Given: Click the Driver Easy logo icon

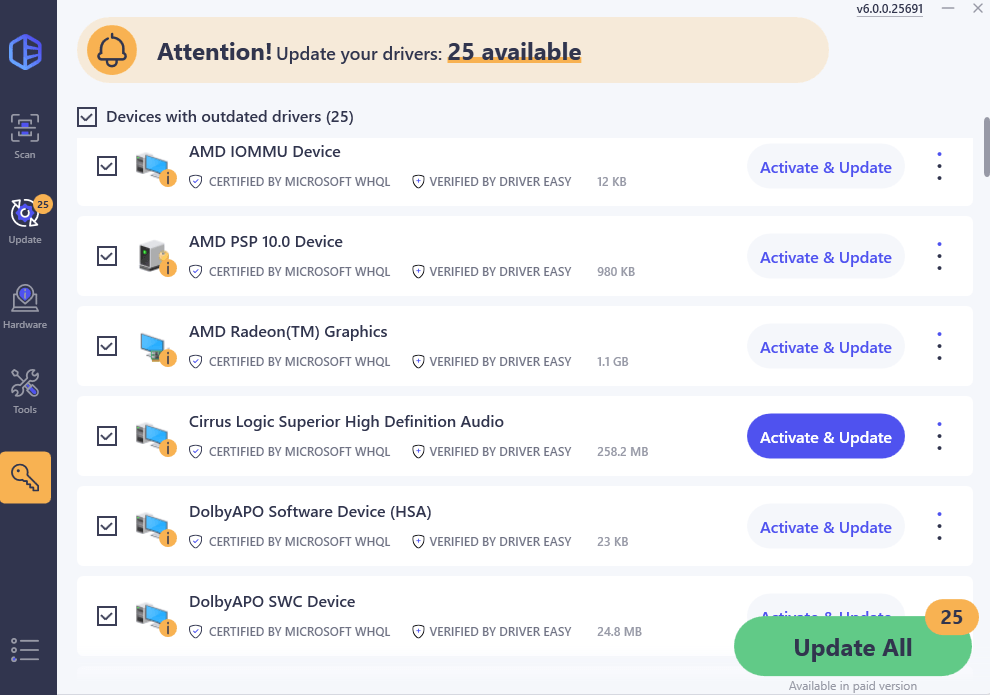Looking at the screenshot, I should click(25, 52).
